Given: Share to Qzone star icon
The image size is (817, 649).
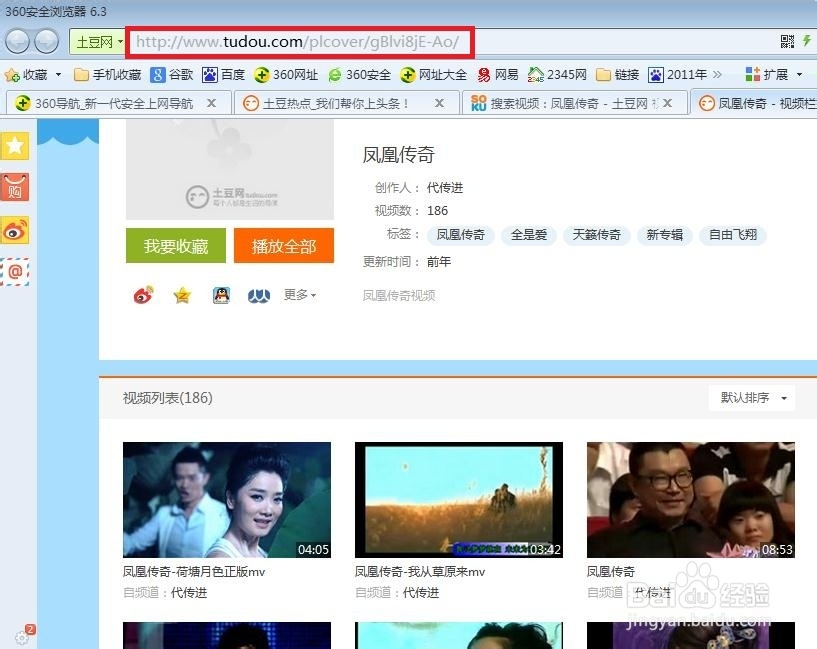Looking at the screenshot, I should point(182,295).
